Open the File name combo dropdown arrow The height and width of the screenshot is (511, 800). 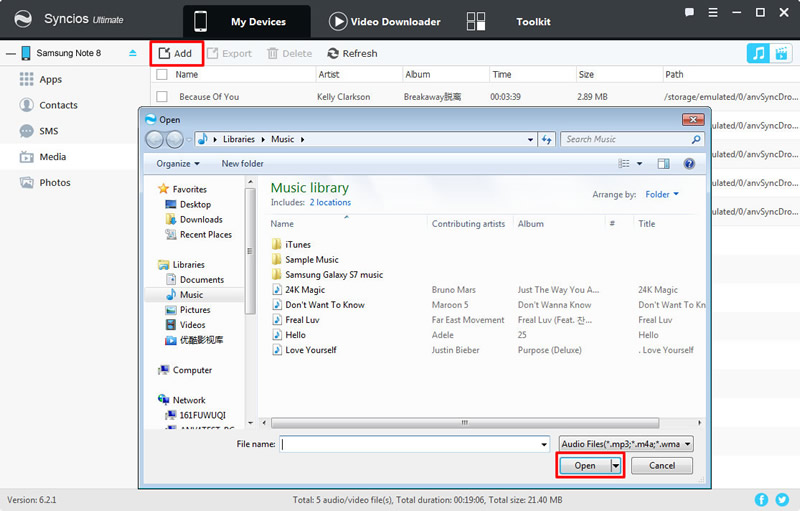click(544, 444)
